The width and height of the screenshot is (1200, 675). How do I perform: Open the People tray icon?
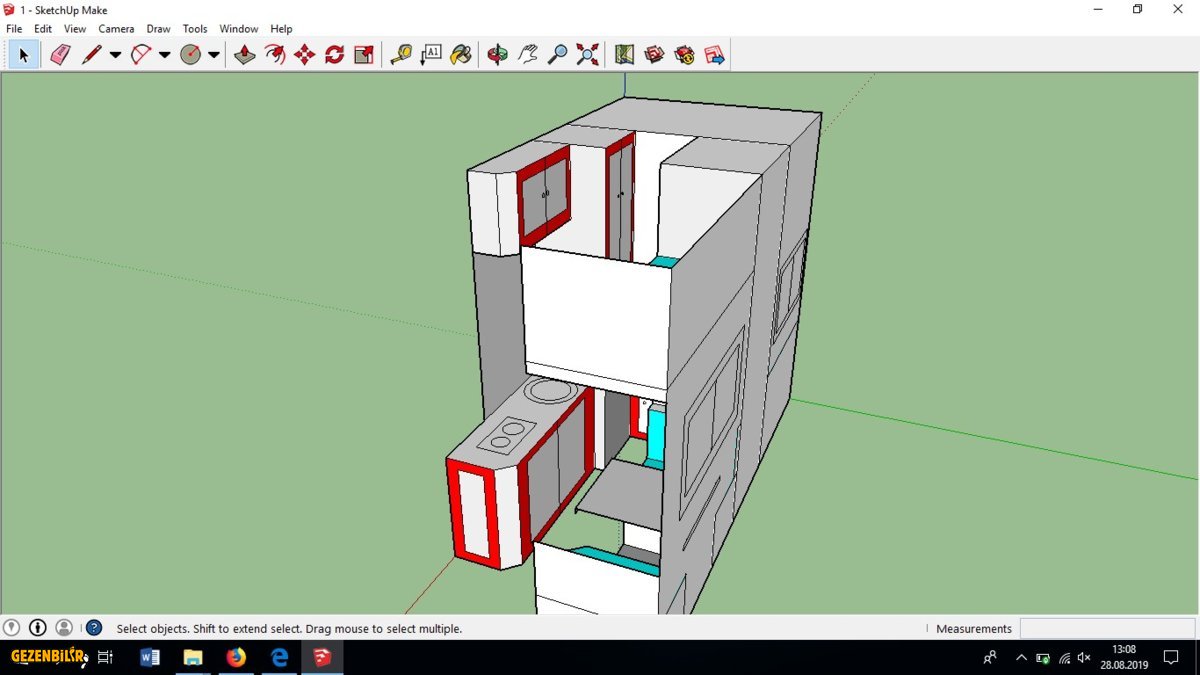990,657
